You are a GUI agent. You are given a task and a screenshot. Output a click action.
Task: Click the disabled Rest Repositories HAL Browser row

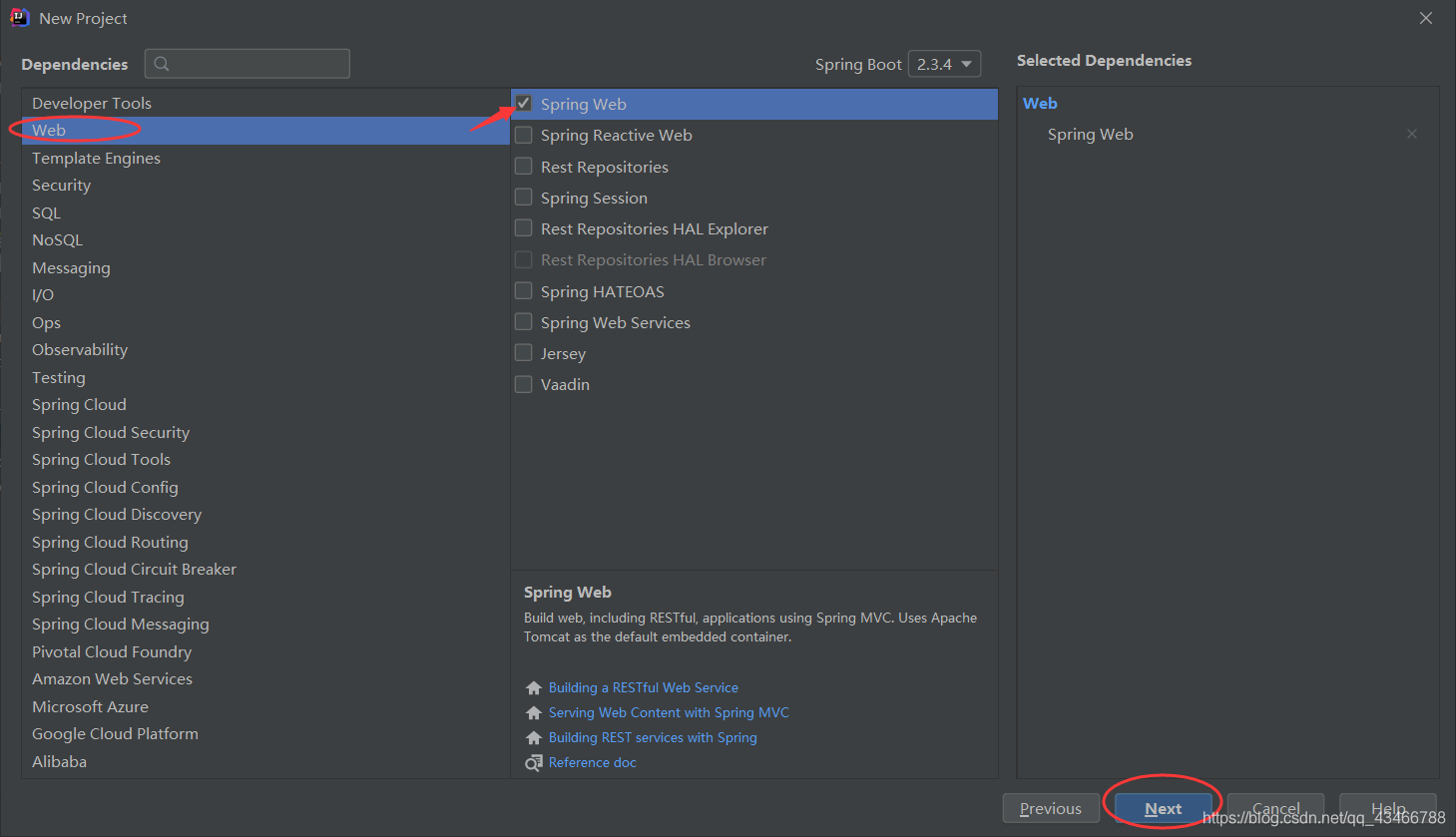[754, 259]
